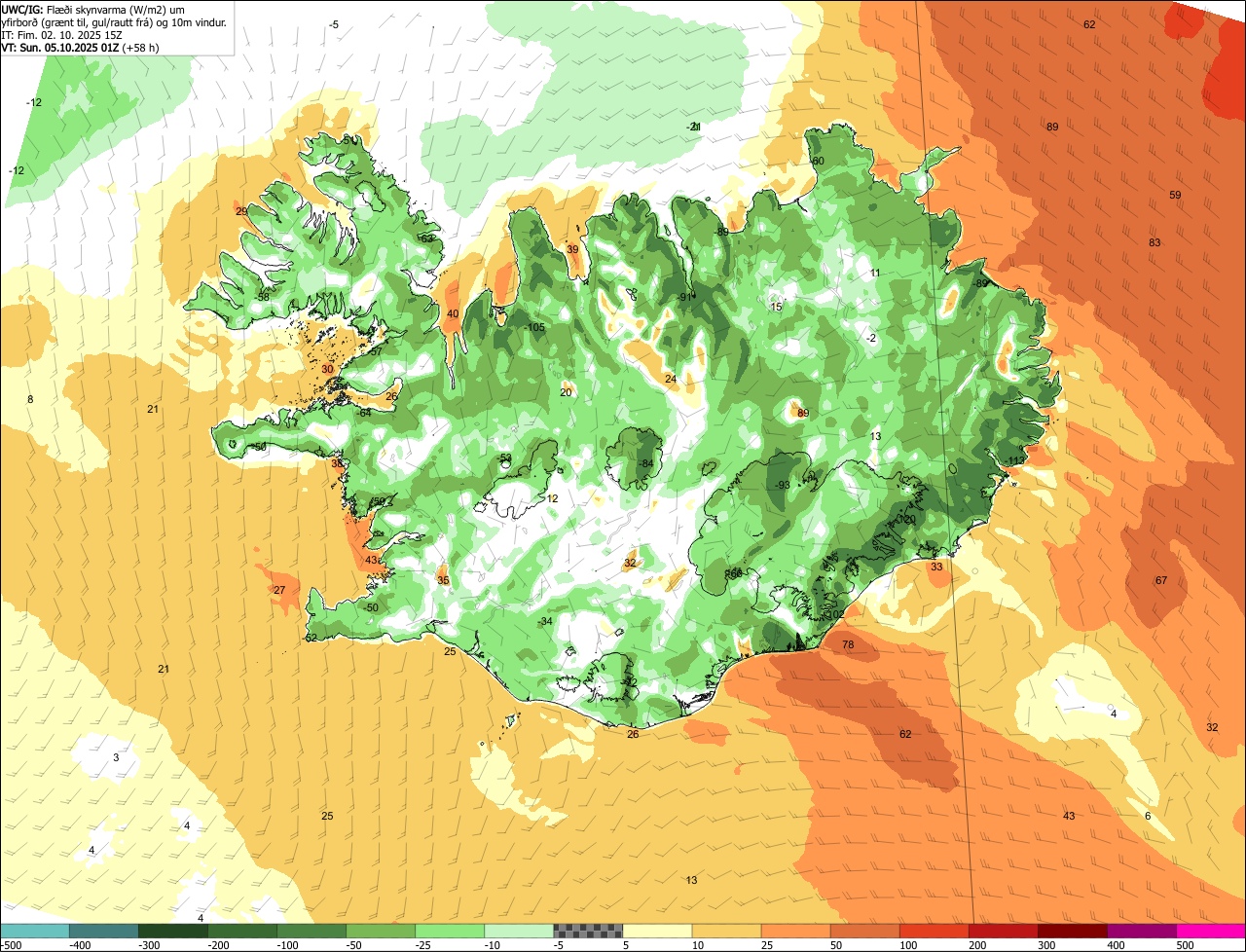Viewport: 1246px width, 952px height.
Task: Select the magenta legend swatch labeled 500
Action: (x=1210, y=931)
